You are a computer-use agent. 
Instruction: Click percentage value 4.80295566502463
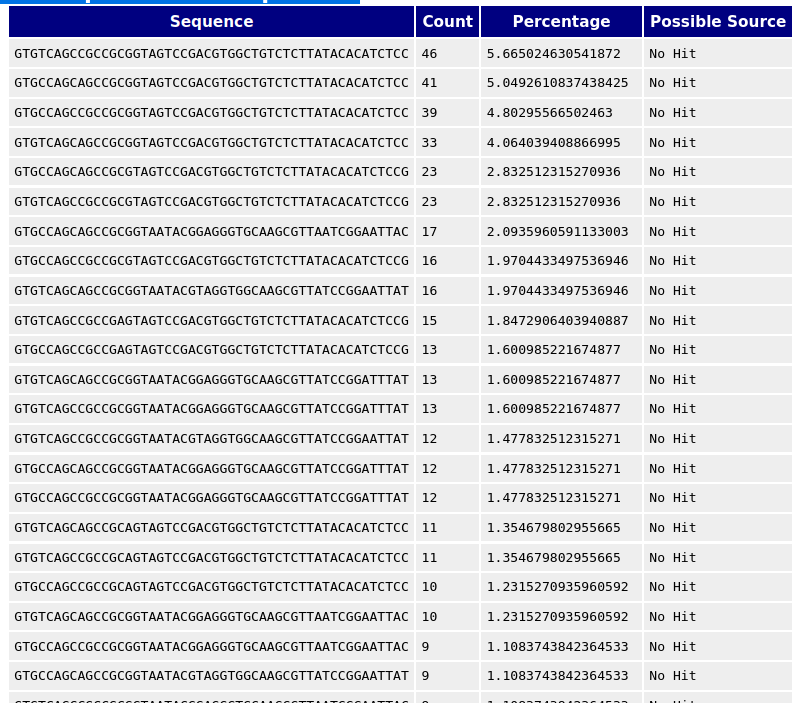click(549, 113)
